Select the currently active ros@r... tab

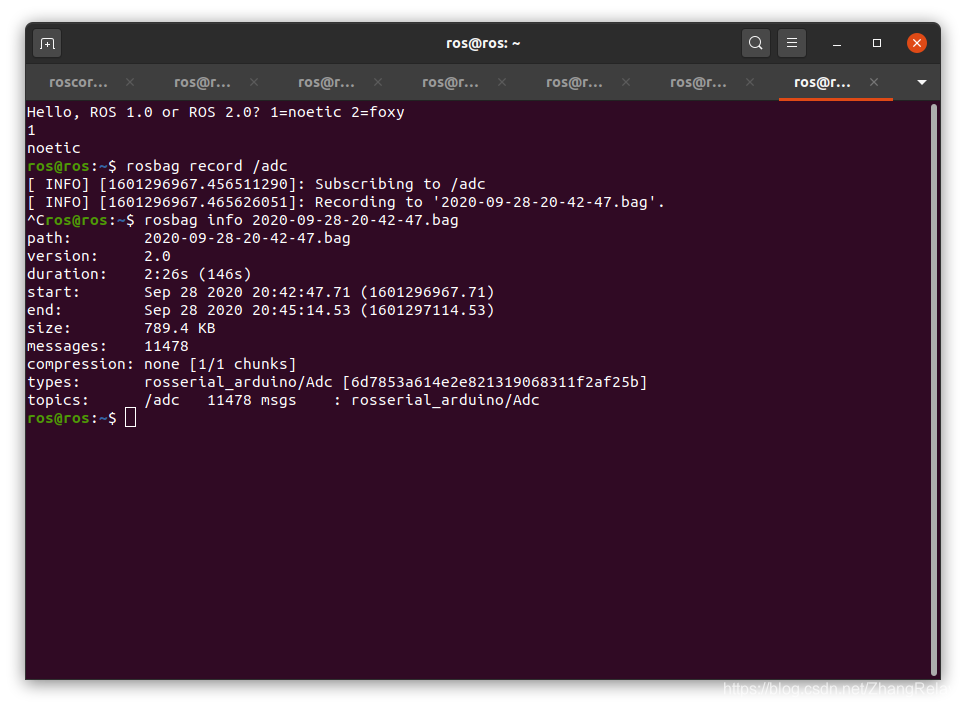(x=822, y=82)
